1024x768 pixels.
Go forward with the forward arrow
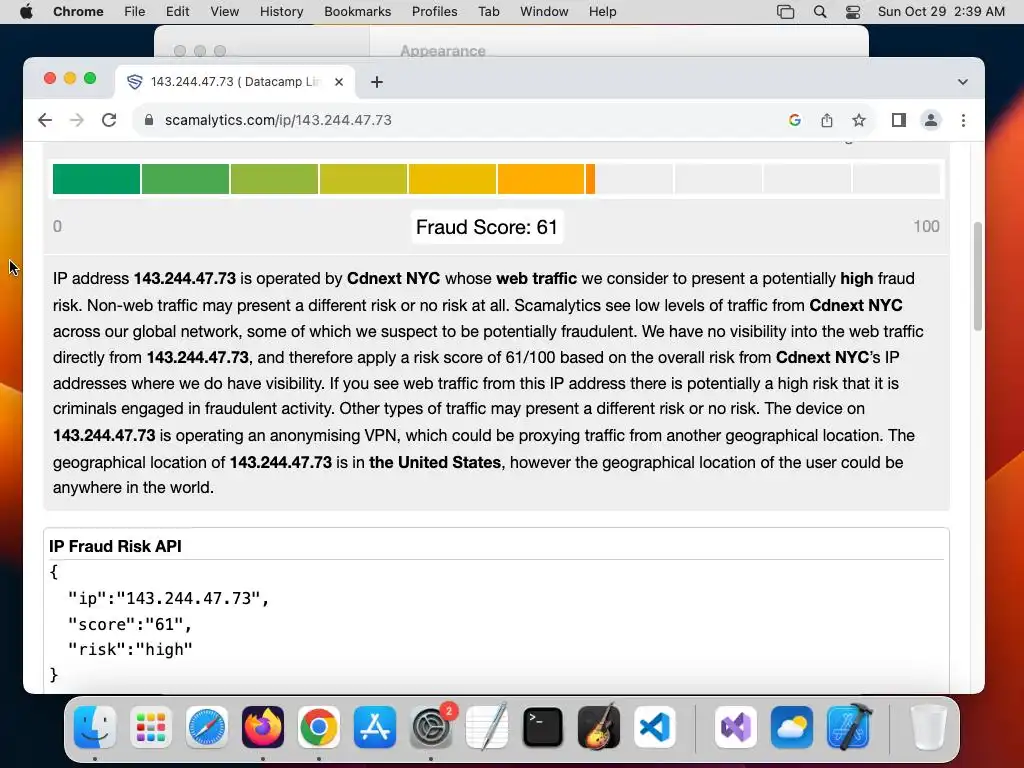point(77,120)
